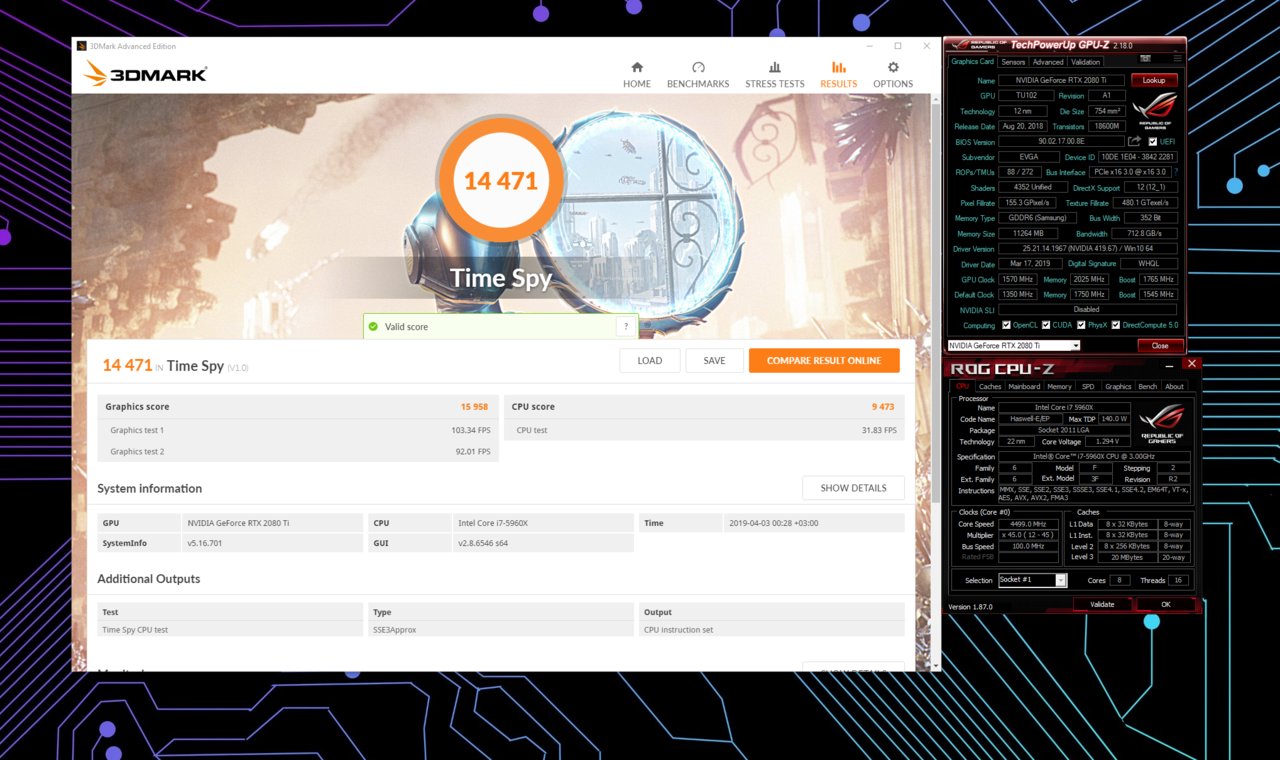
Task: Toggle the OpenCL checkbox in GPU-Z
Action: click(1006, 325)
